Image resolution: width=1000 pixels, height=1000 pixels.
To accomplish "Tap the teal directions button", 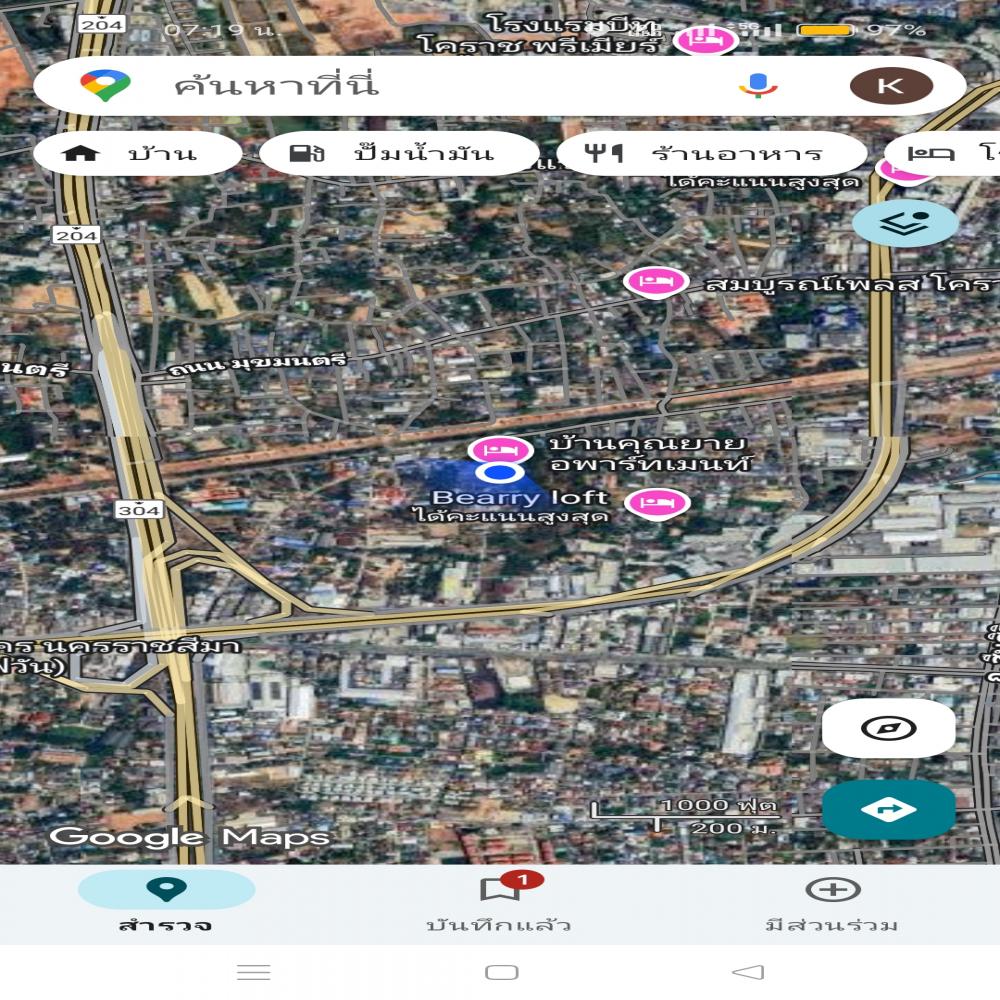I will pos(888,809).
